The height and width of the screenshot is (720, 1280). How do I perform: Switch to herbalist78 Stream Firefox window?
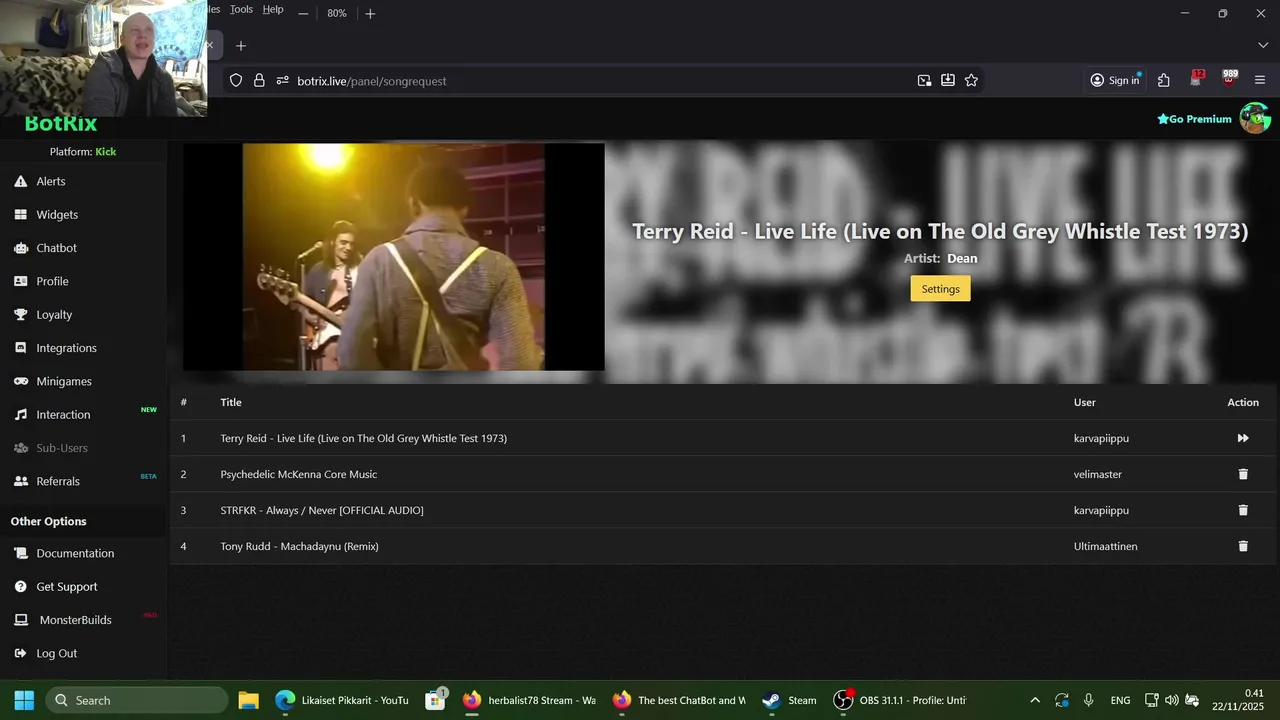(x=529, y=700)
